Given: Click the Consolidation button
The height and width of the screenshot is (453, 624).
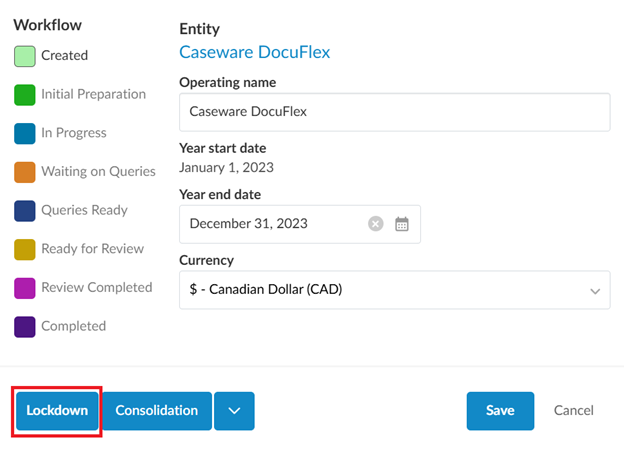Looking at the screenshot, I should coord(157,411).
